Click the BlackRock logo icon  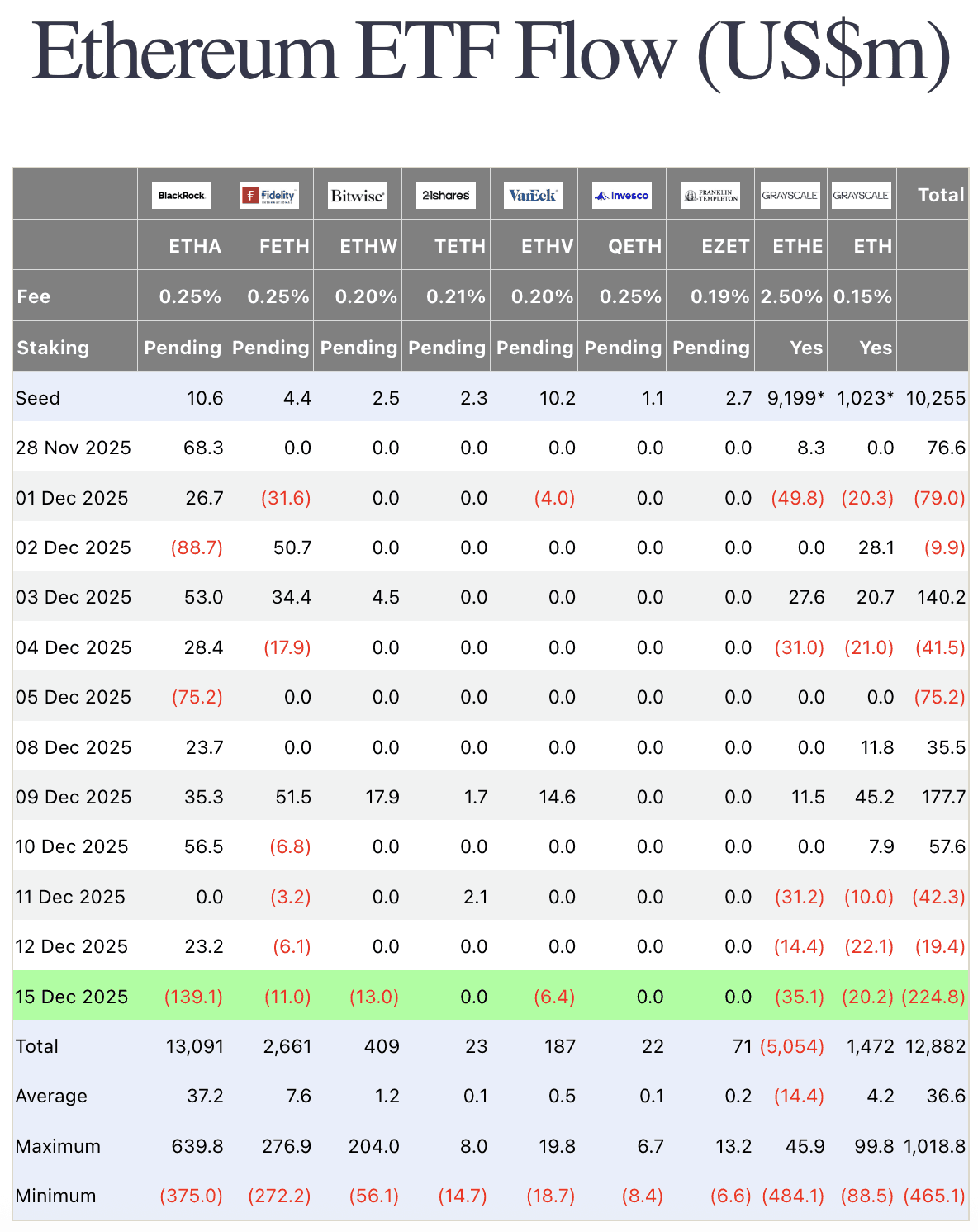pos(183,196)
